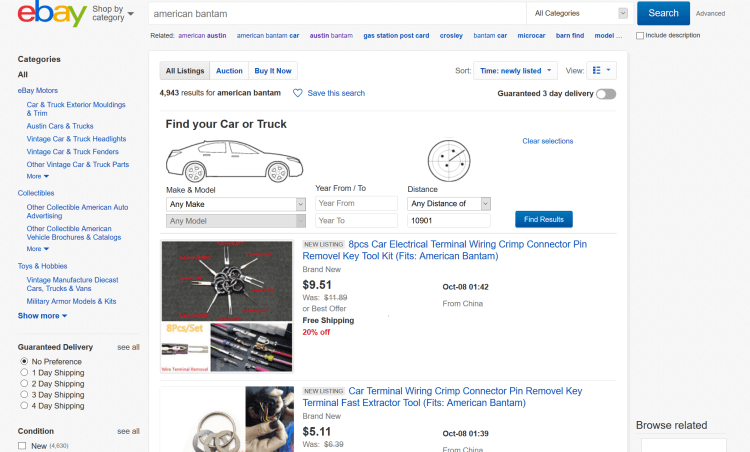Toggle Guaranteed 3 day delivery switch
Viewport: 750px width, 452px height.
[x=606, y=94]
